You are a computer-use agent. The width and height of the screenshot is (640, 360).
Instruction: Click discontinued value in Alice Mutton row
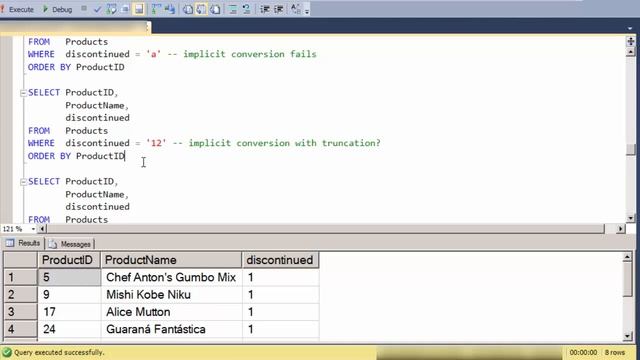(280, 312)
